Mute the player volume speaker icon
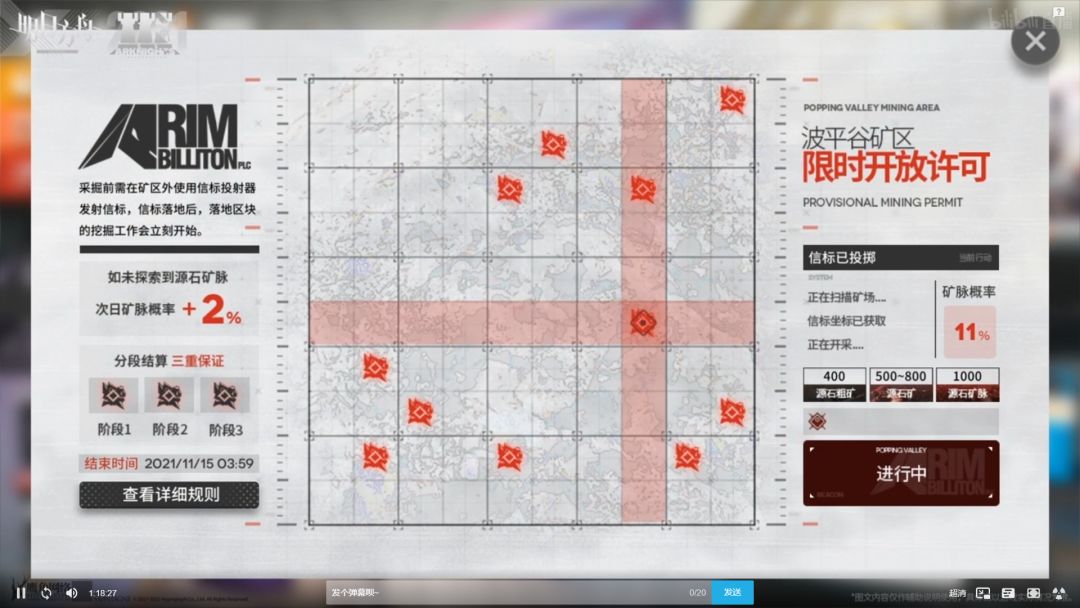1080x608 pixels. [72, 593]
